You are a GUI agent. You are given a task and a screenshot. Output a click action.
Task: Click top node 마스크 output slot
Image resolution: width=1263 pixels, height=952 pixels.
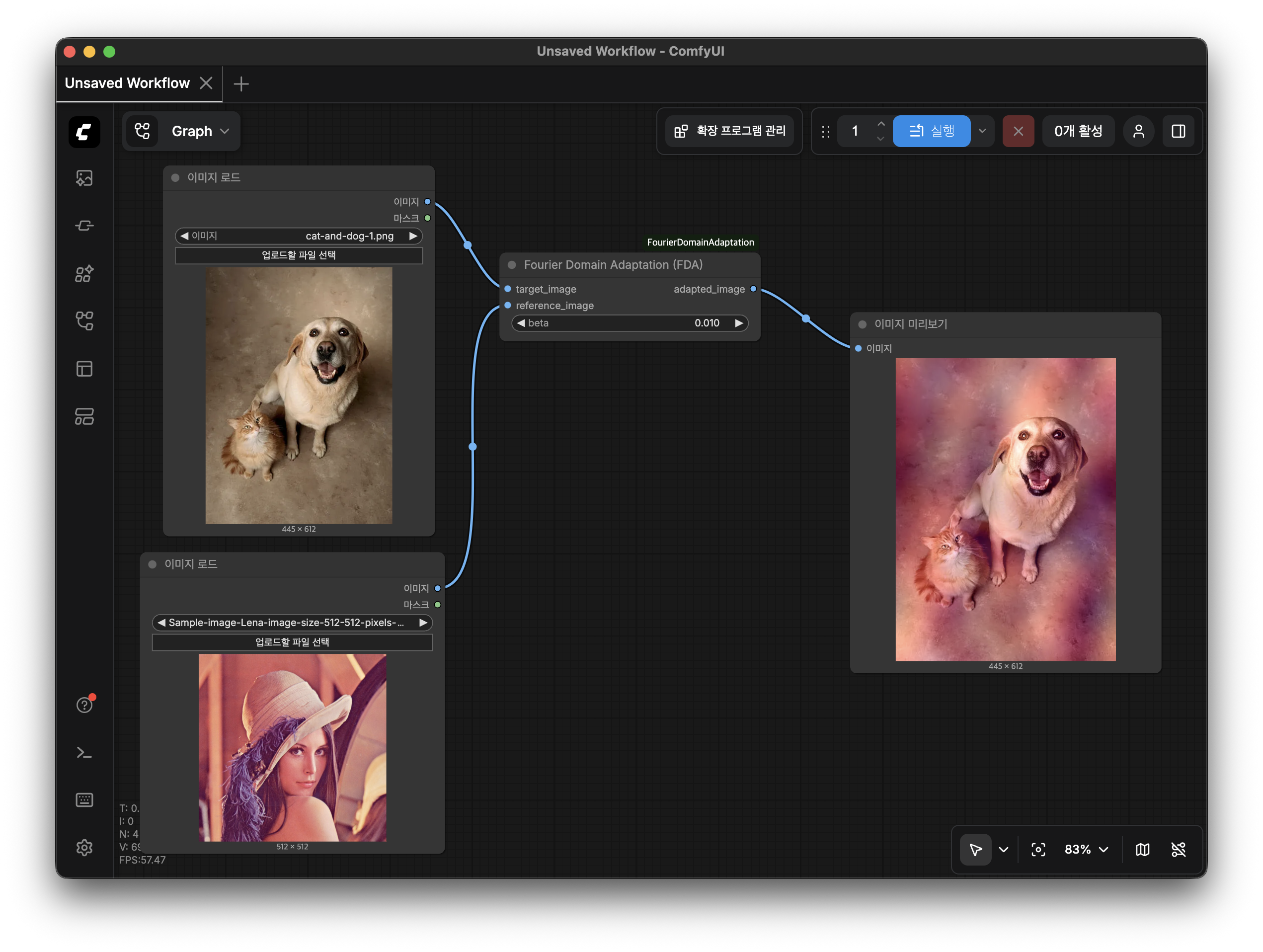[428, 218]
